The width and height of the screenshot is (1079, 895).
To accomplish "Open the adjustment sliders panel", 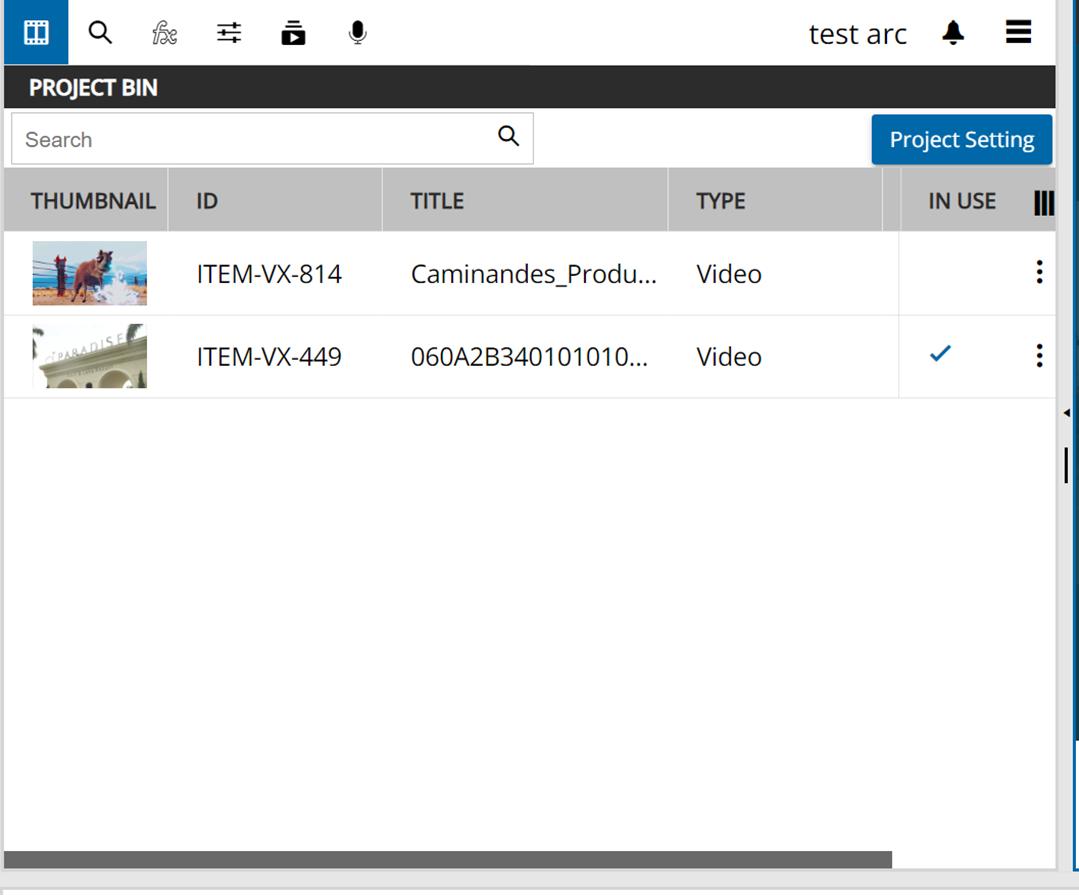I will click(229, 33).
